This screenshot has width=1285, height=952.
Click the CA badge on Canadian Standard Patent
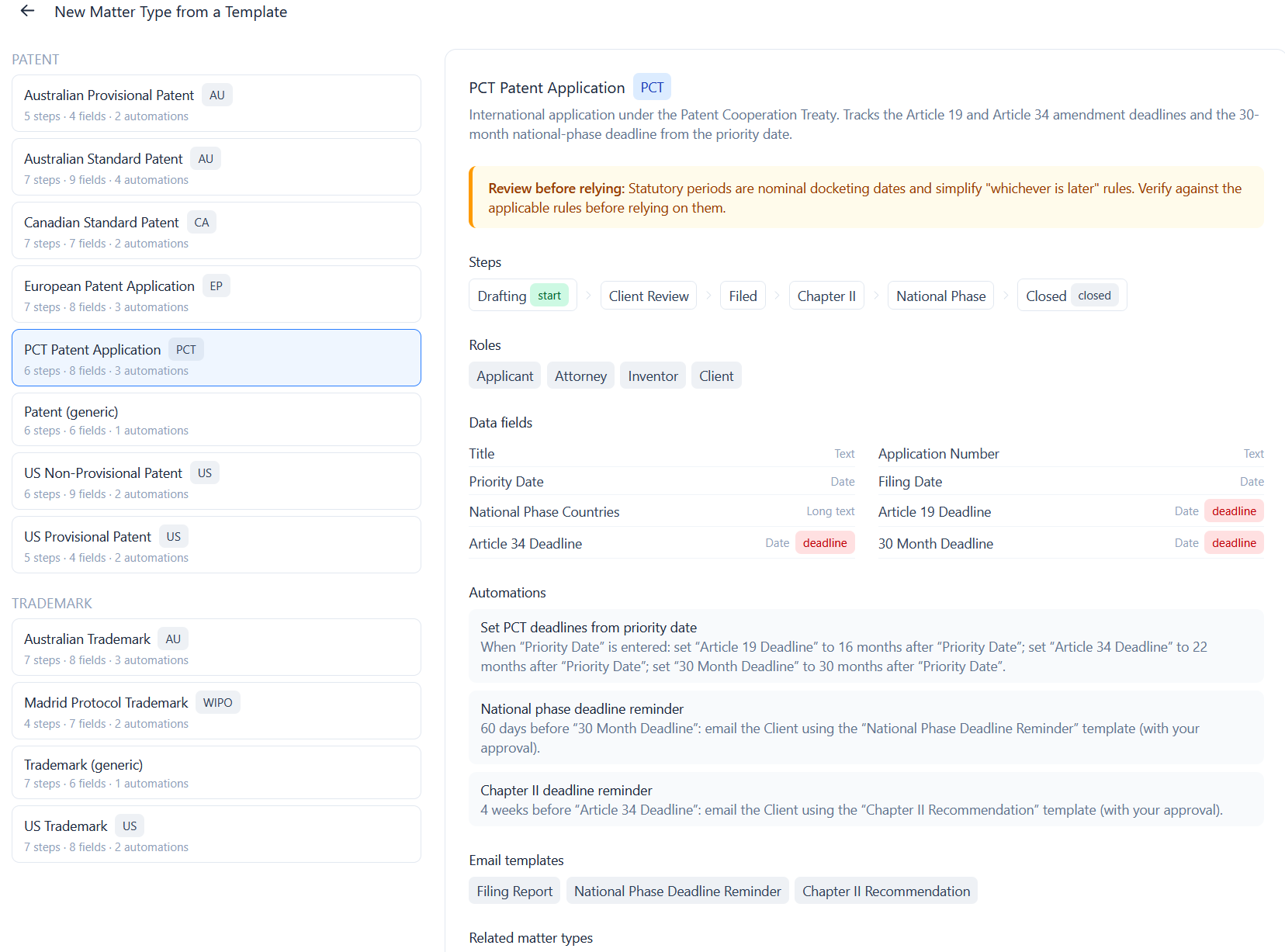(201, 222)
